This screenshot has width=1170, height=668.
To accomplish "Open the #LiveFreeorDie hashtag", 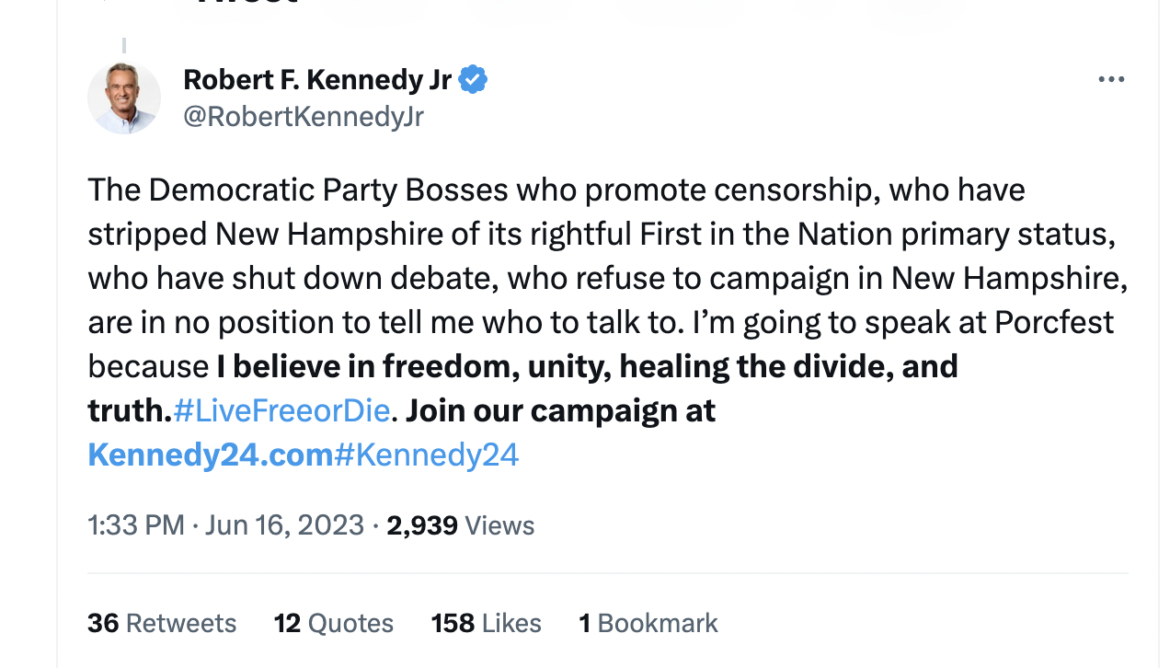I will (x=281, y=411).
